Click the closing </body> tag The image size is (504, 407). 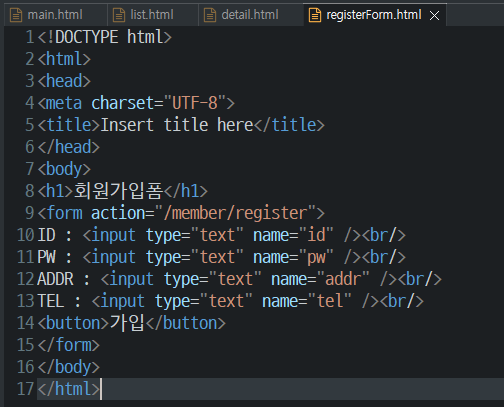click(x=69, y=367)
